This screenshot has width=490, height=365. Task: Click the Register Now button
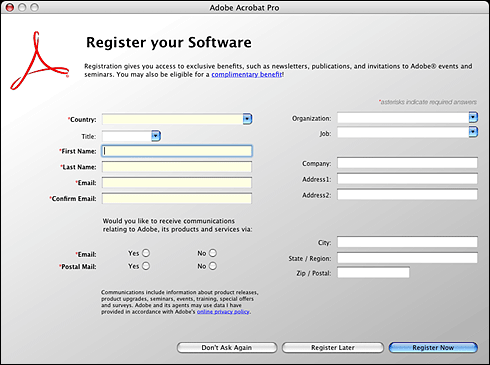click(x=433, y=348)
